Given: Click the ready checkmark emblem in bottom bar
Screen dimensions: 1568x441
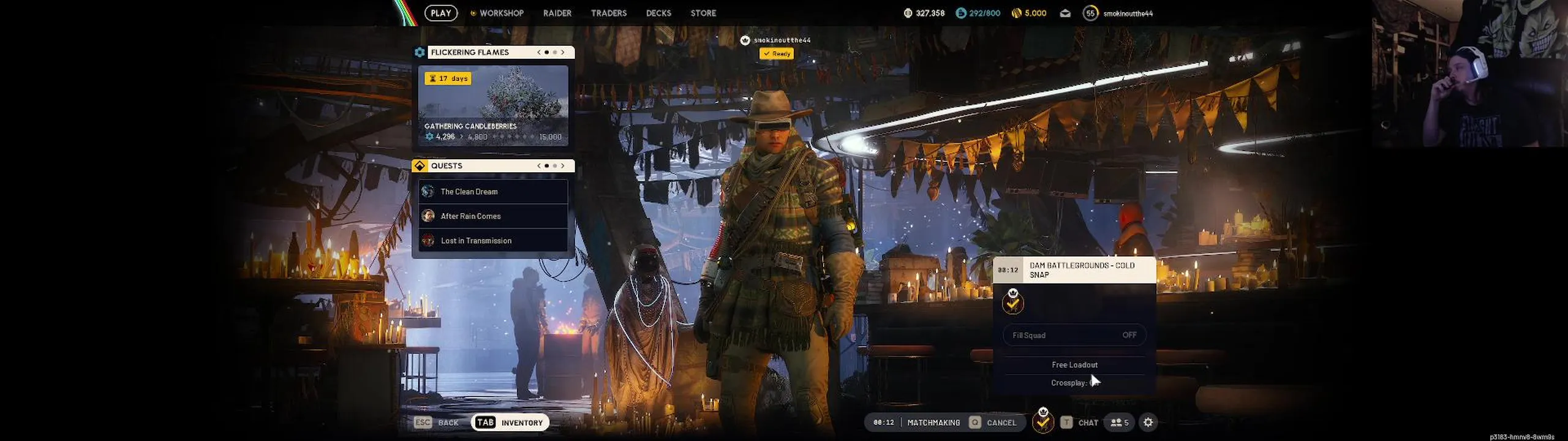Looking at the screenshot, I should coord(1043,421).
